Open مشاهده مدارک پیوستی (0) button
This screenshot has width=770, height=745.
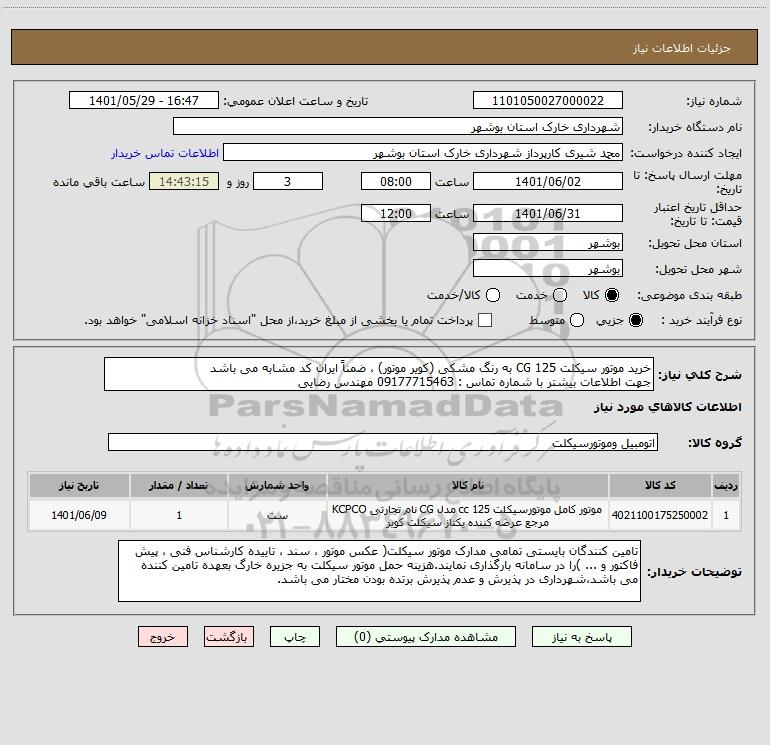(x=426, y=637)
